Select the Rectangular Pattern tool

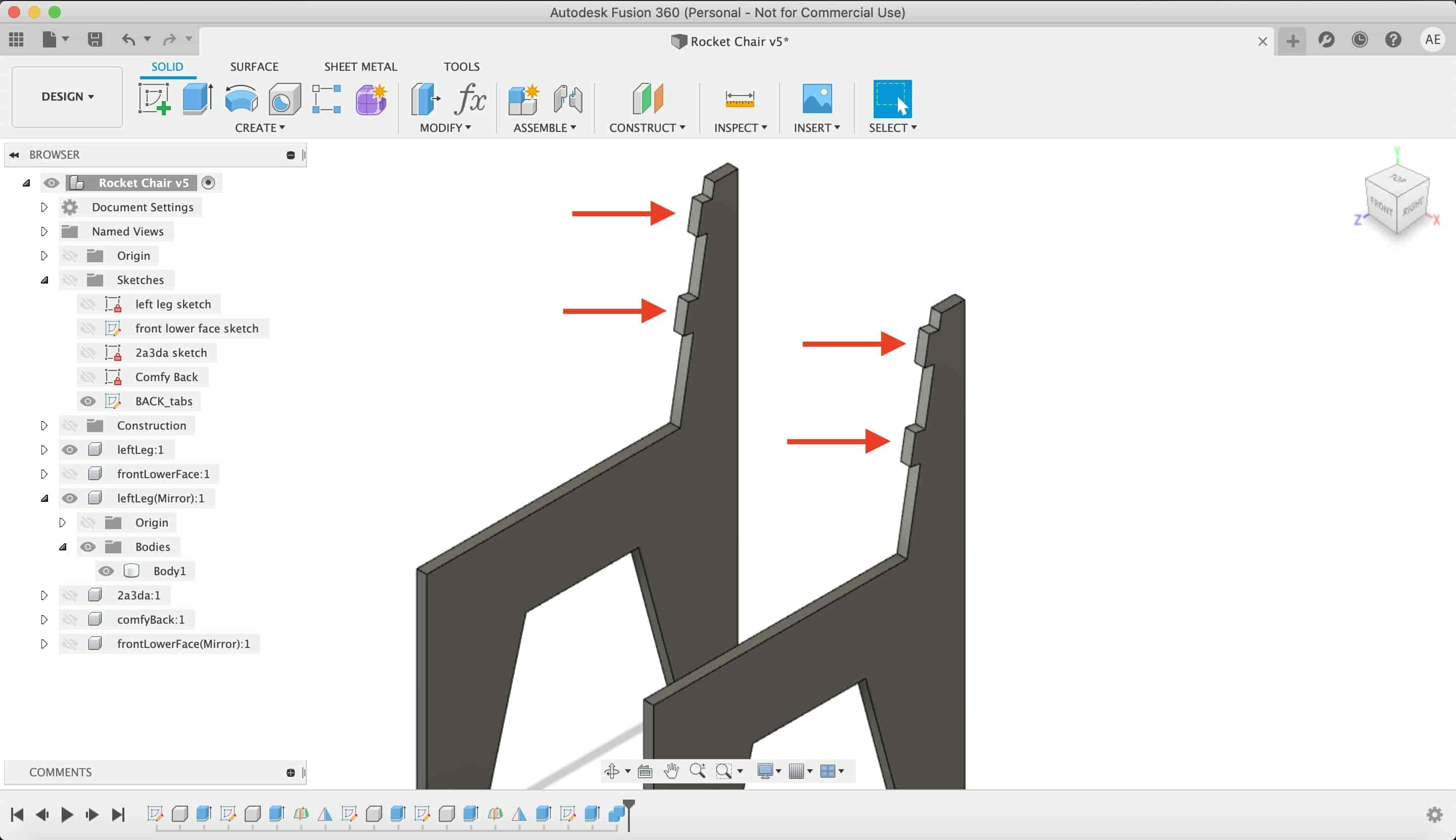pyautogui.click(x=327, y=99)
